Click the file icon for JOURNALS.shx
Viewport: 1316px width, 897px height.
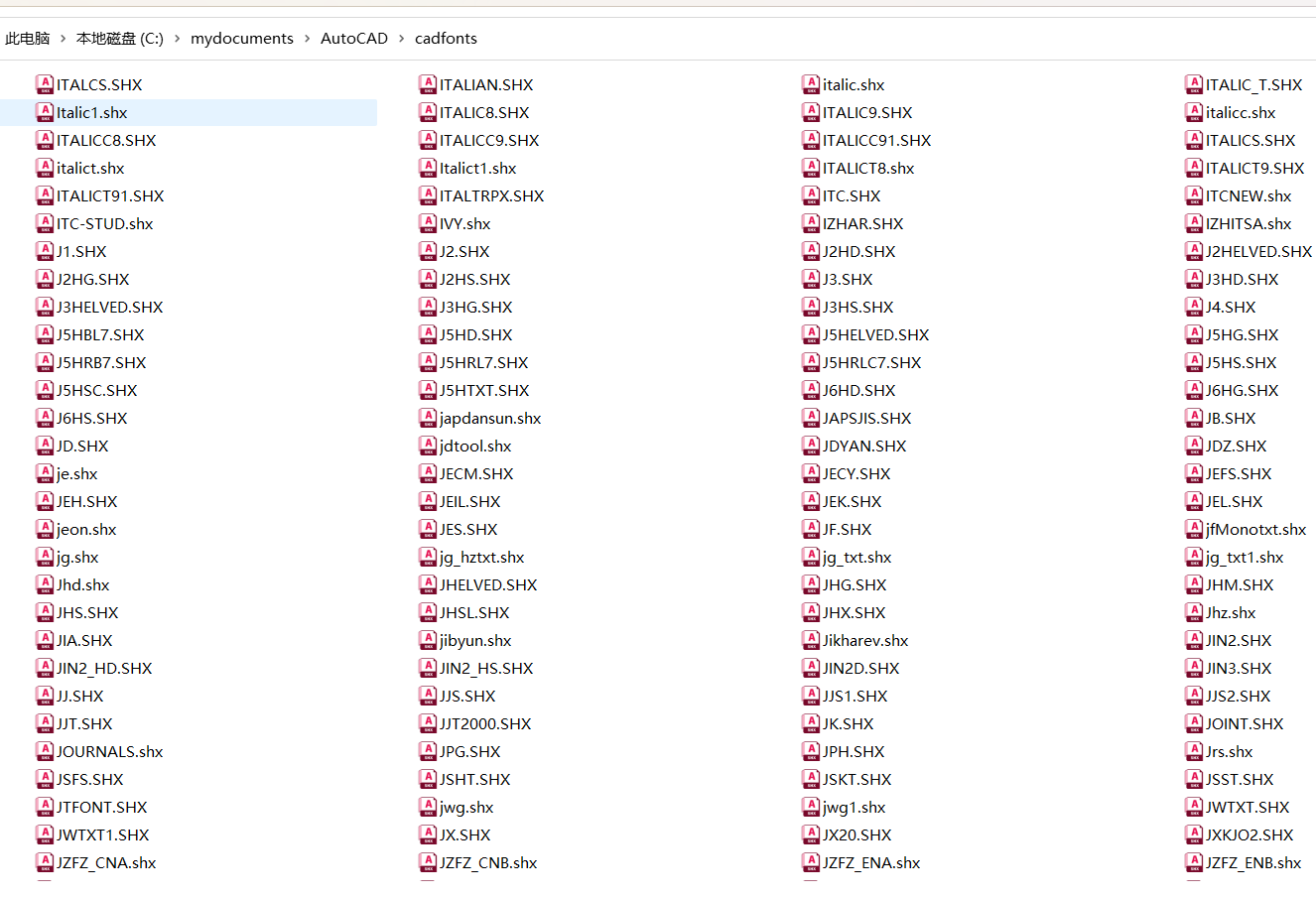(x=45, y=751)
